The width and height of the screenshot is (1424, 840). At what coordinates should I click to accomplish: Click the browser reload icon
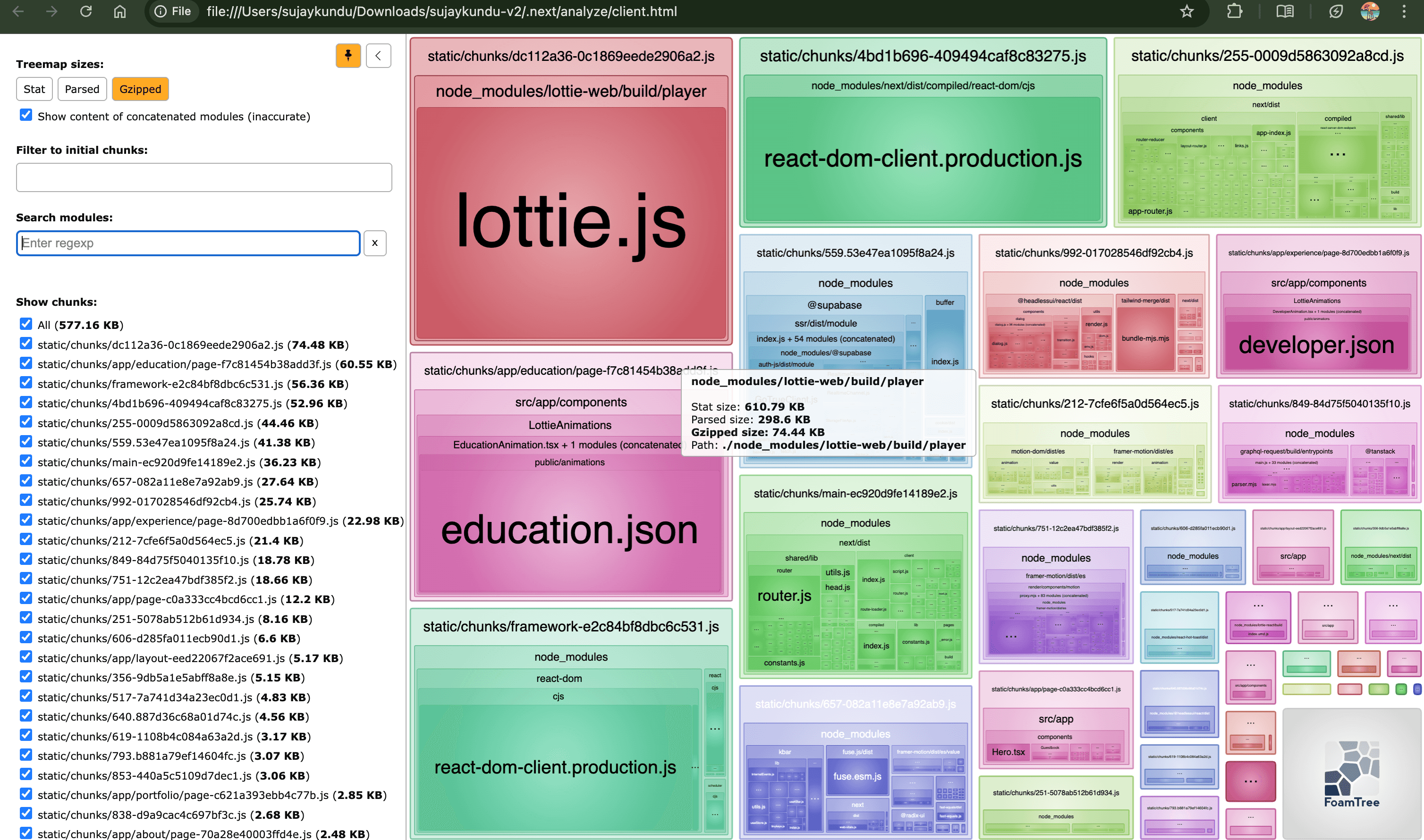[85, 11]
